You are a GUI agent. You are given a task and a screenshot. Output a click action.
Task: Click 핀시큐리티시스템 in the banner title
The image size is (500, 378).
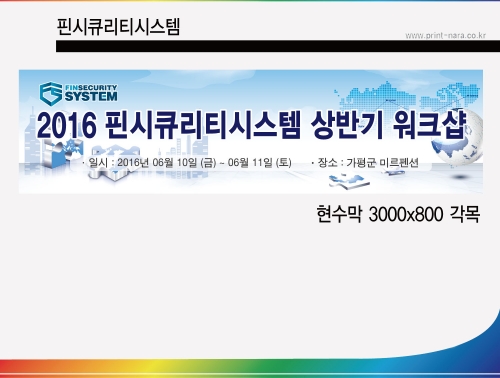203,125
